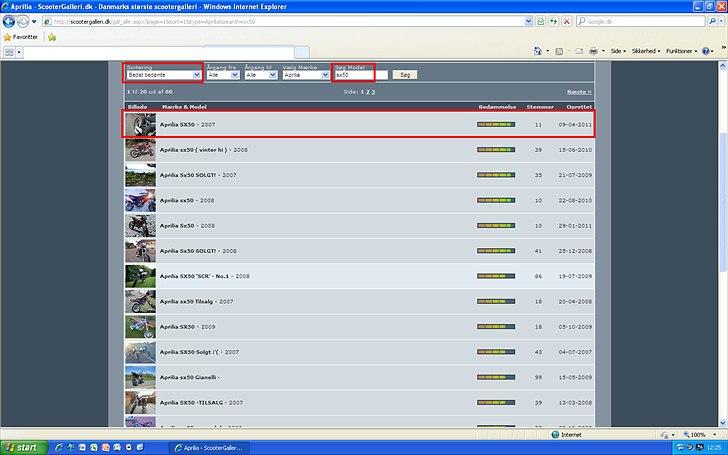Go back with the browser Back arrow
The image size is (728, 455).
[8, 21]
